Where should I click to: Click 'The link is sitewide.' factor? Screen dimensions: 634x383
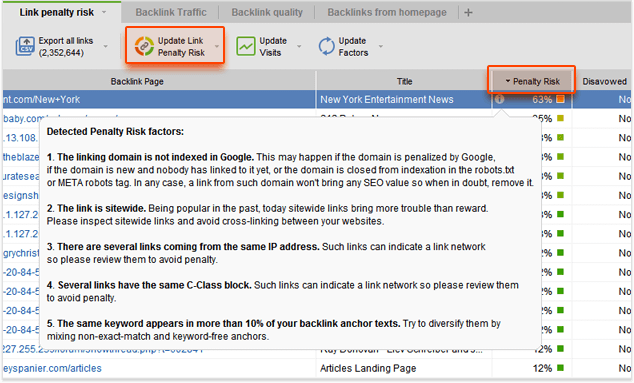pyautogui.click(x=101, y=208)
